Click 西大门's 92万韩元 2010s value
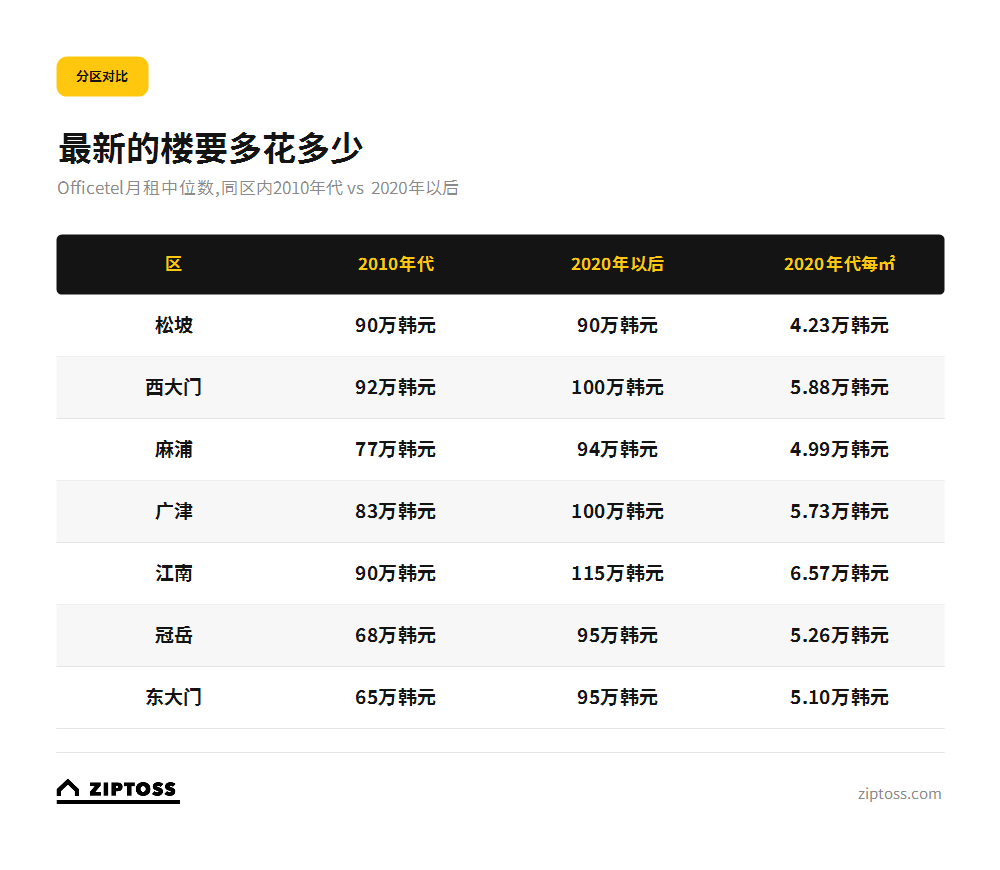This screenshot has width=1000, height=870. click(x=395, y=387)
